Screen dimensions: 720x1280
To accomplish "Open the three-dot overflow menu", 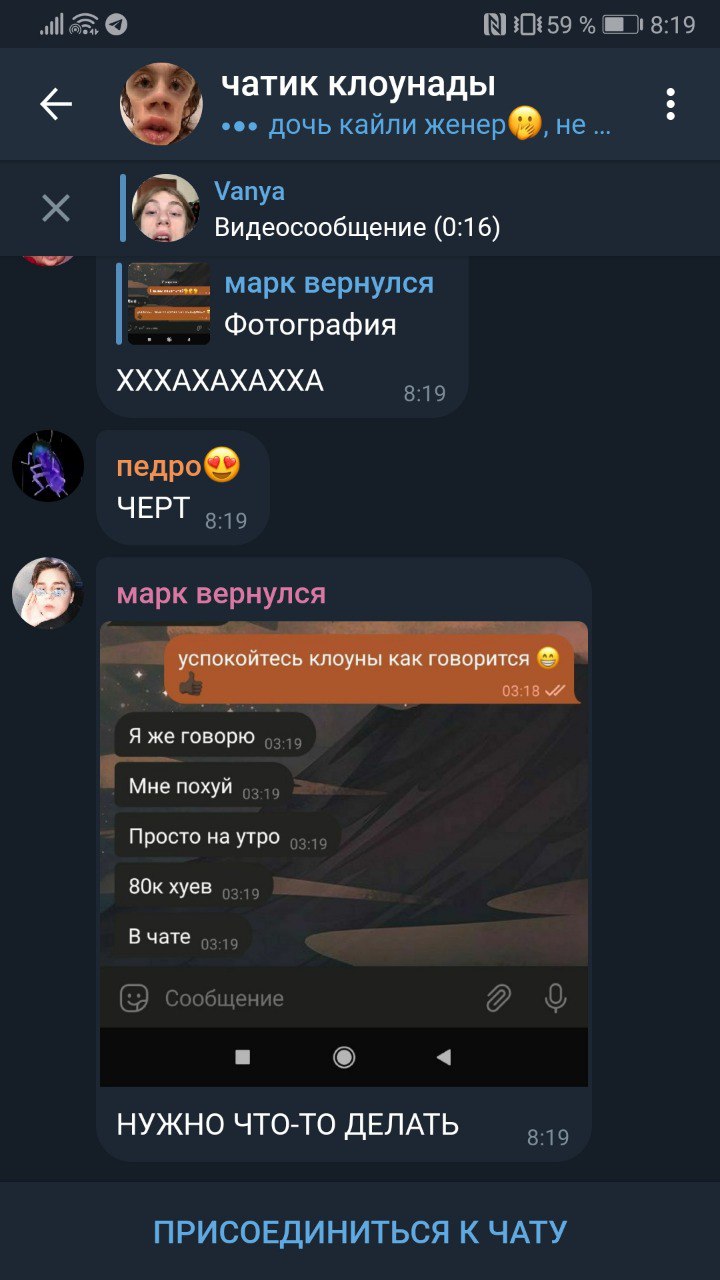I will pyautogui.click(x=670, y=104).
